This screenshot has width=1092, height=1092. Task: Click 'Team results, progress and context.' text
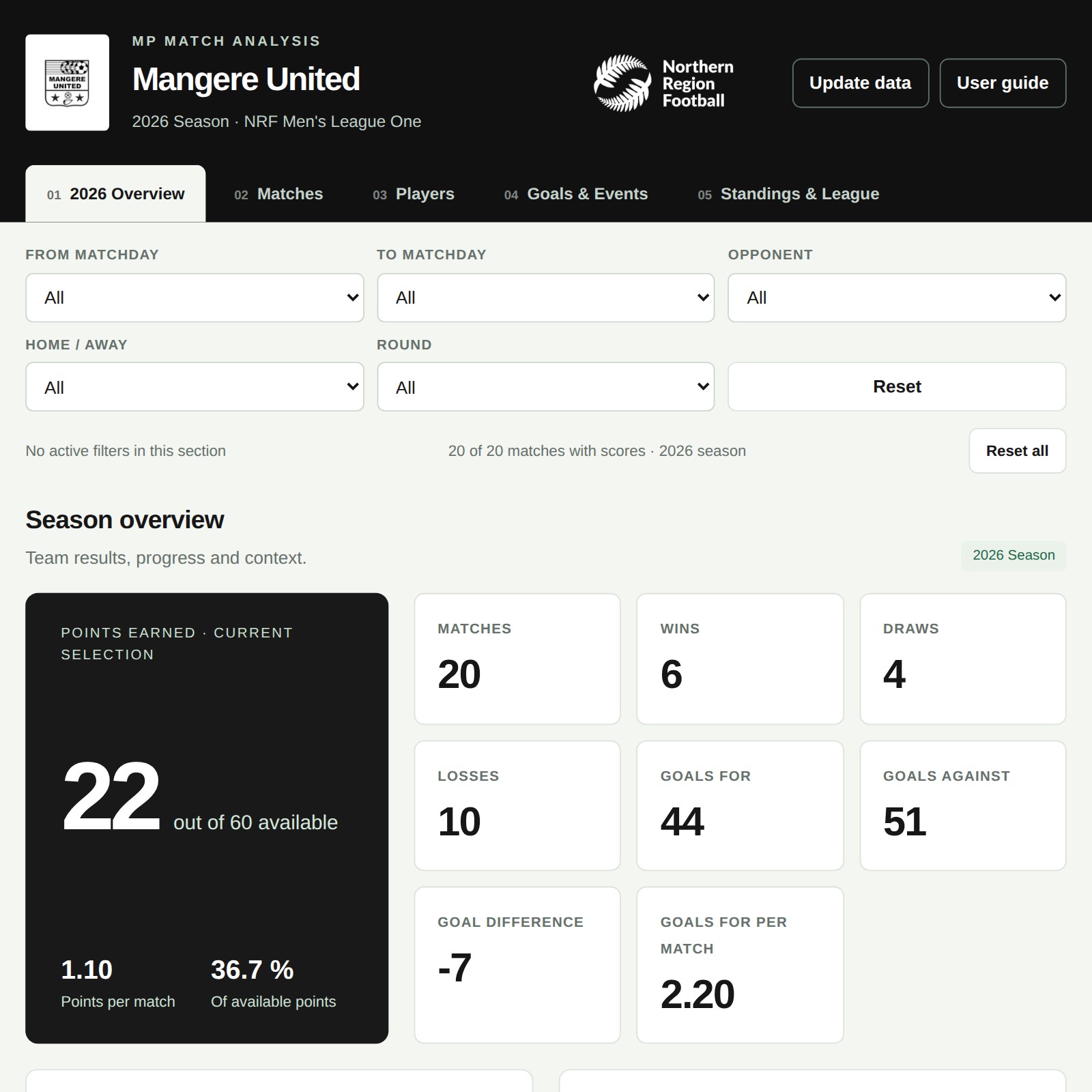click(x=166, y=558)
